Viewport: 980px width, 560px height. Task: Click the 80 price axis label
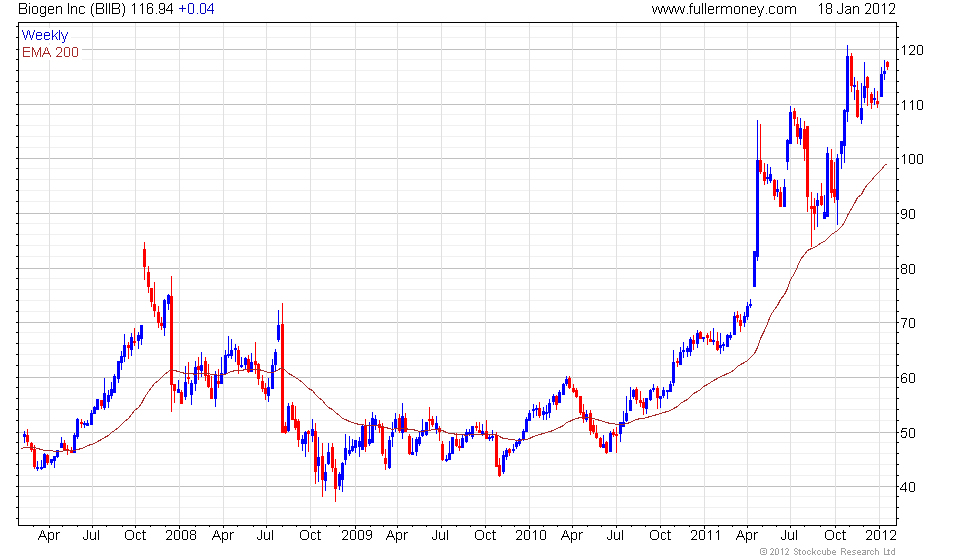[908, 269]
